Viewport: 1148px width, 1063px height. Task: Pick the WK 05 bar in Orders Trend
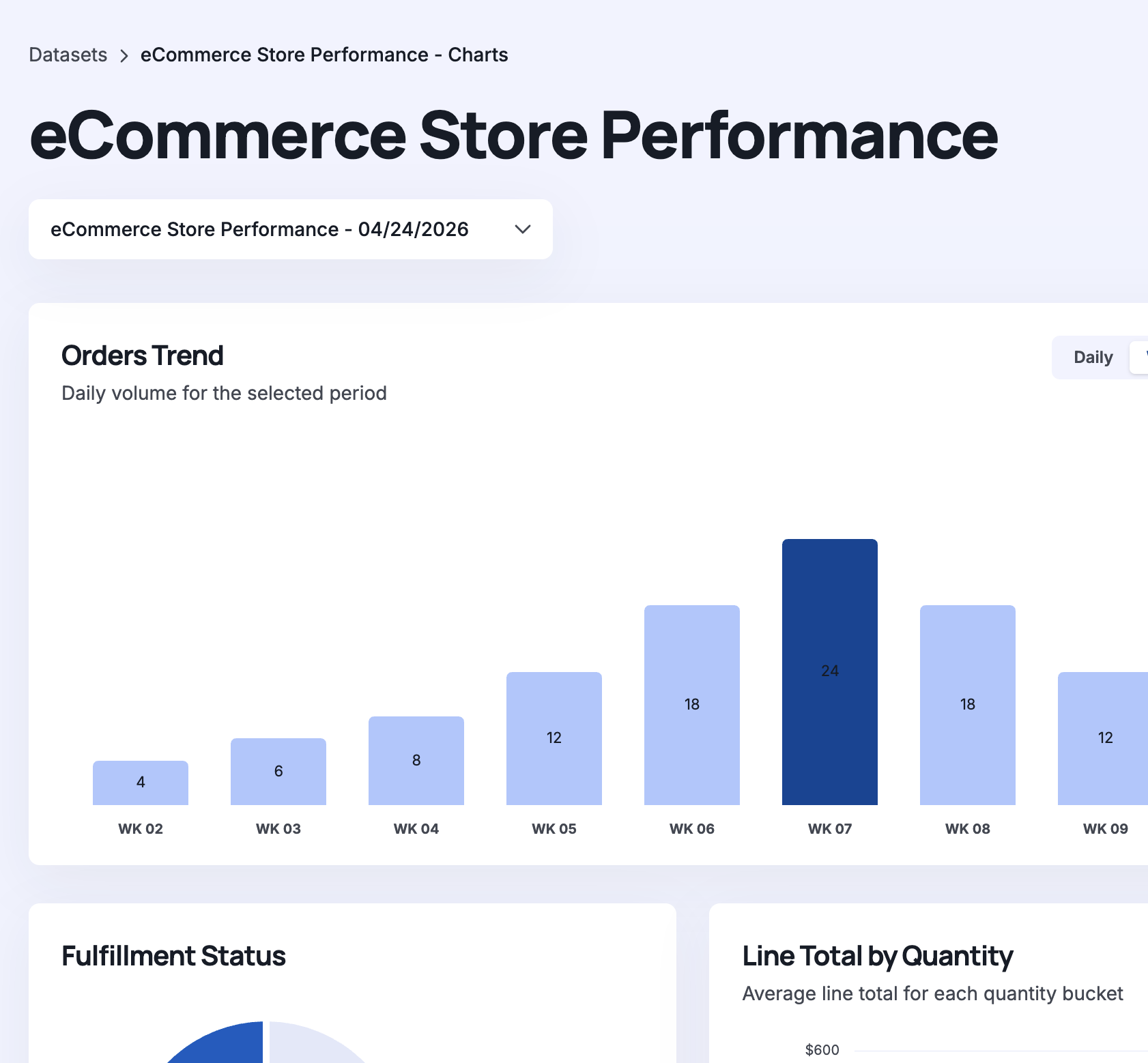pos(554,738)
